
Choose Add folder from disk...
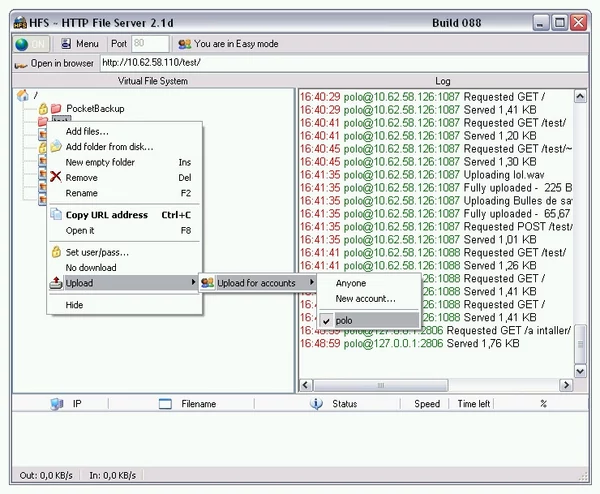click(125, 147)
